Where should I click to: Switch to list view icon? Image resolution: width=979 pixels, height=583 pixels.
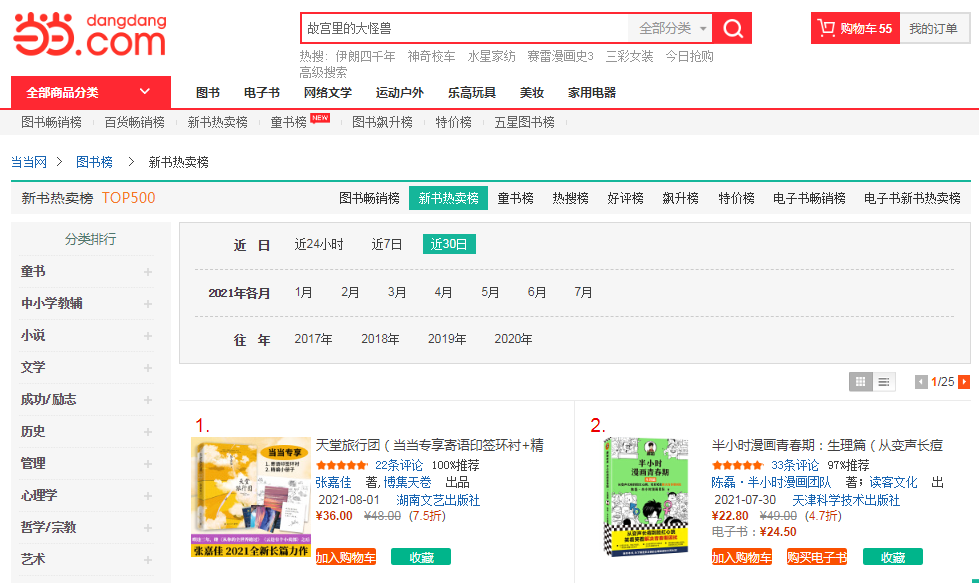(x=883, y=381)
